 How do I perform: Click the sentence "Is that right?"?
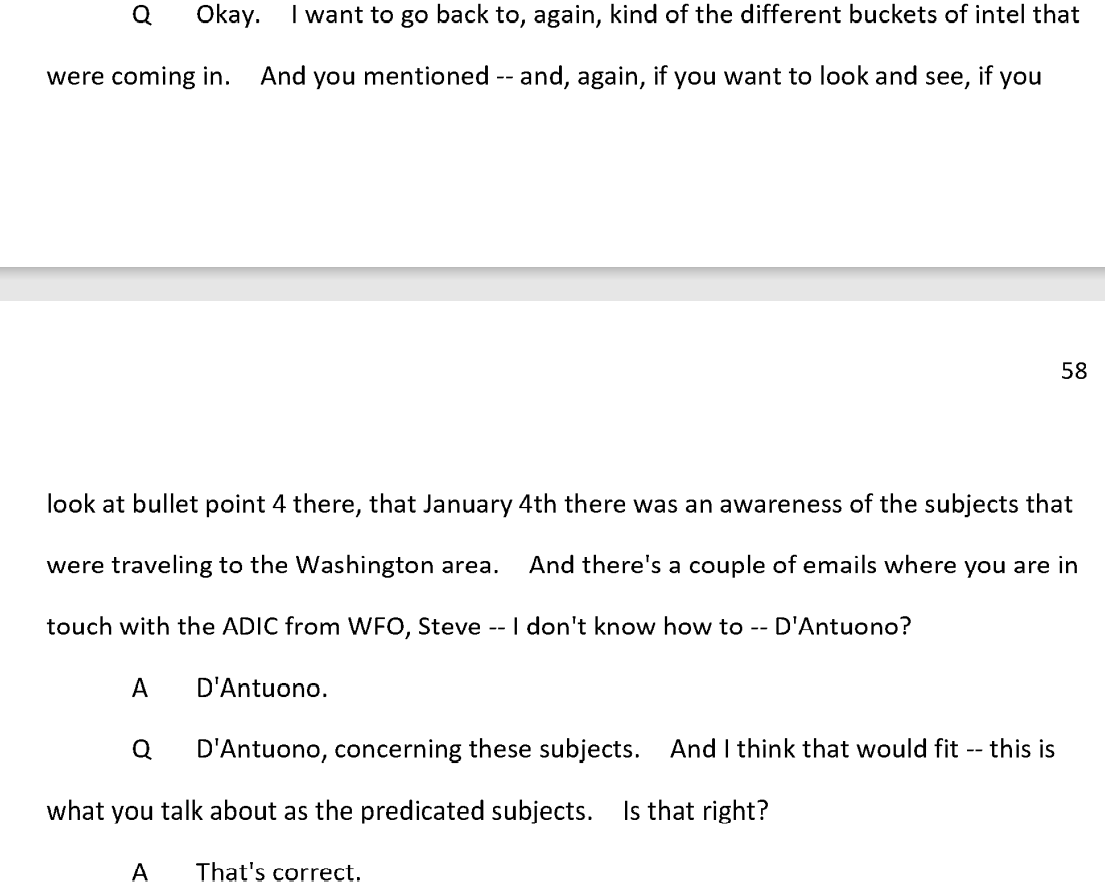(x=695, y=811)
